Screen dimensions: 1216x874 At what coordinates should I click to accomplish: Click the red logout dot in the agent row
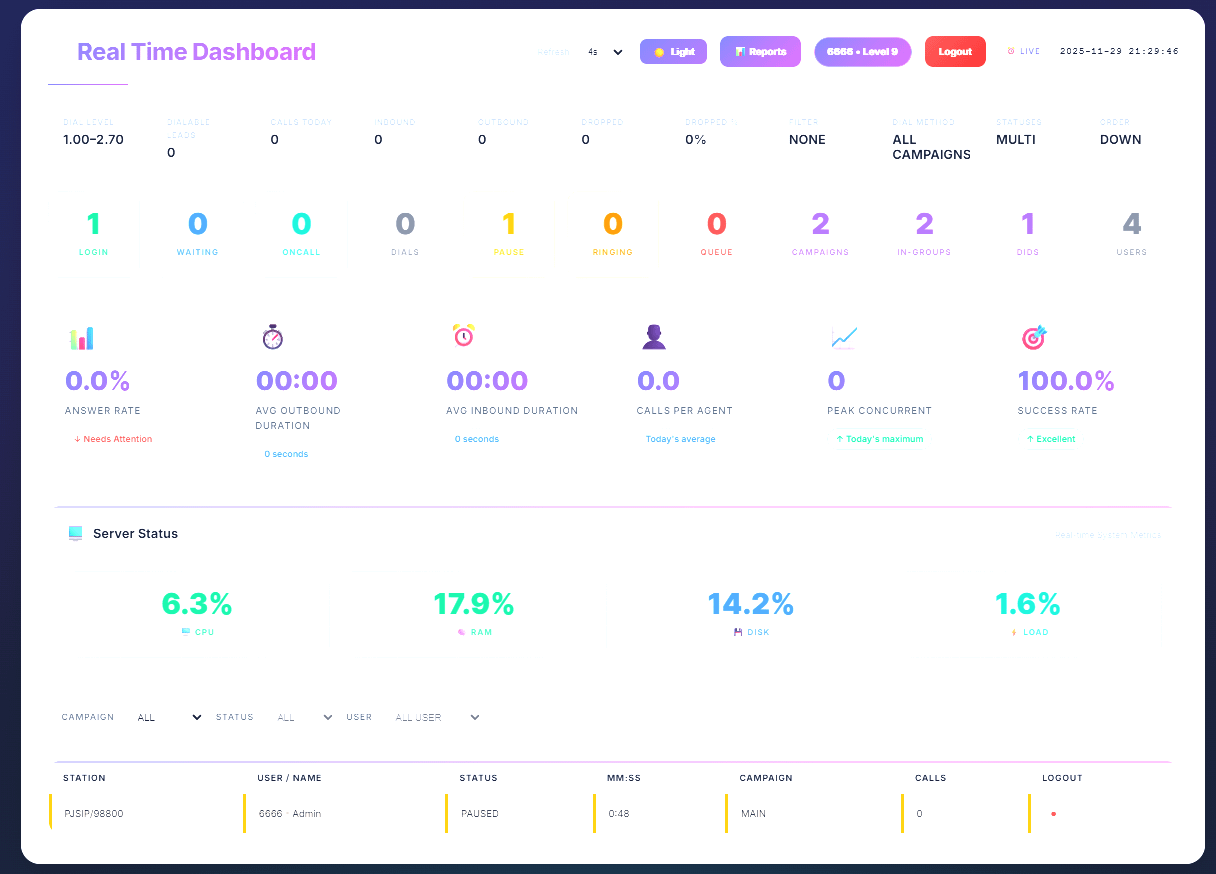(1053, 814)
